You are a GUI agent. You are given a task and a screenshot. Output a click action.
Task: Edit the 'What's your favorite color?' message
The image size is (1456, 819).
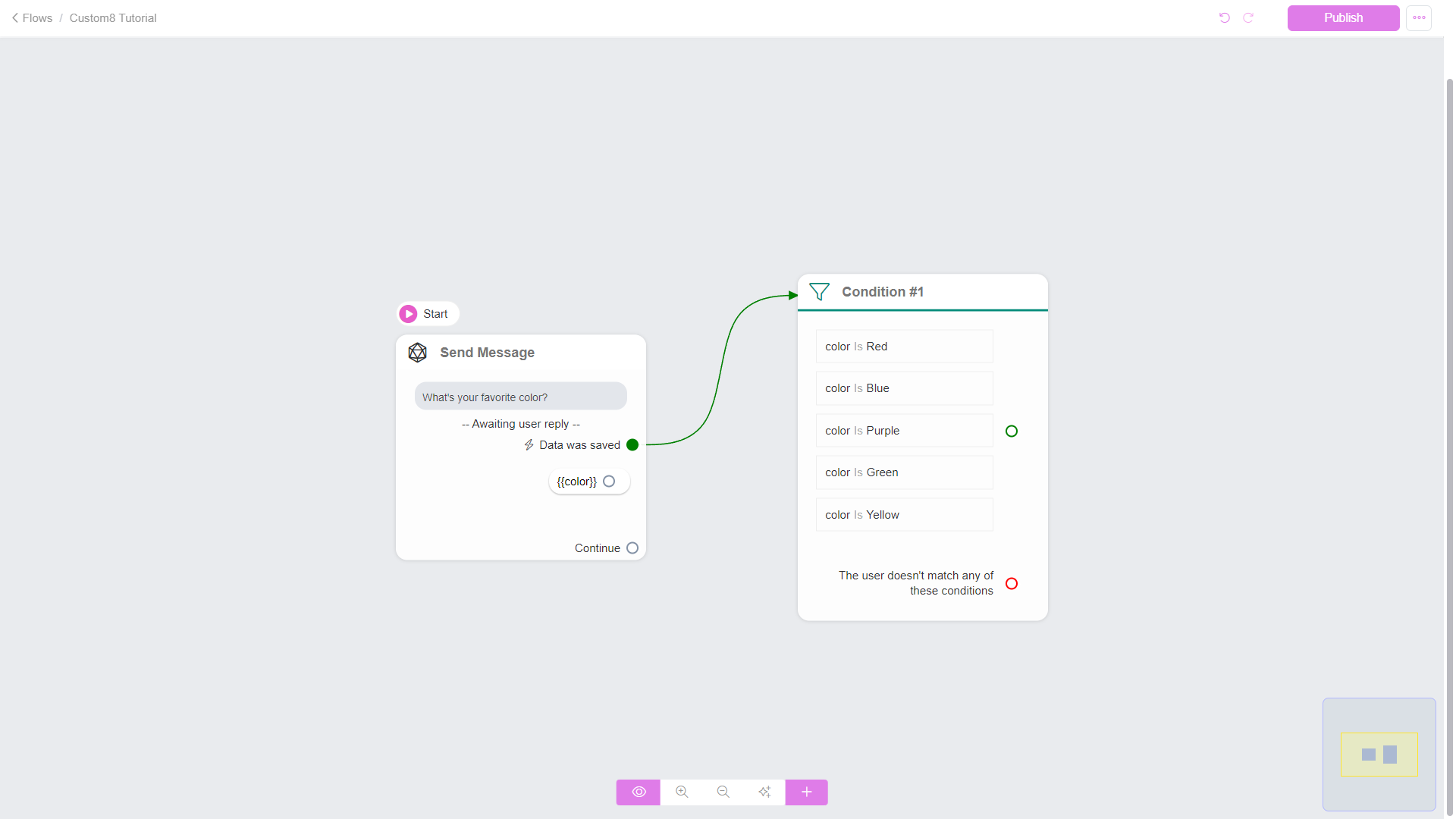tap(520, 397)
